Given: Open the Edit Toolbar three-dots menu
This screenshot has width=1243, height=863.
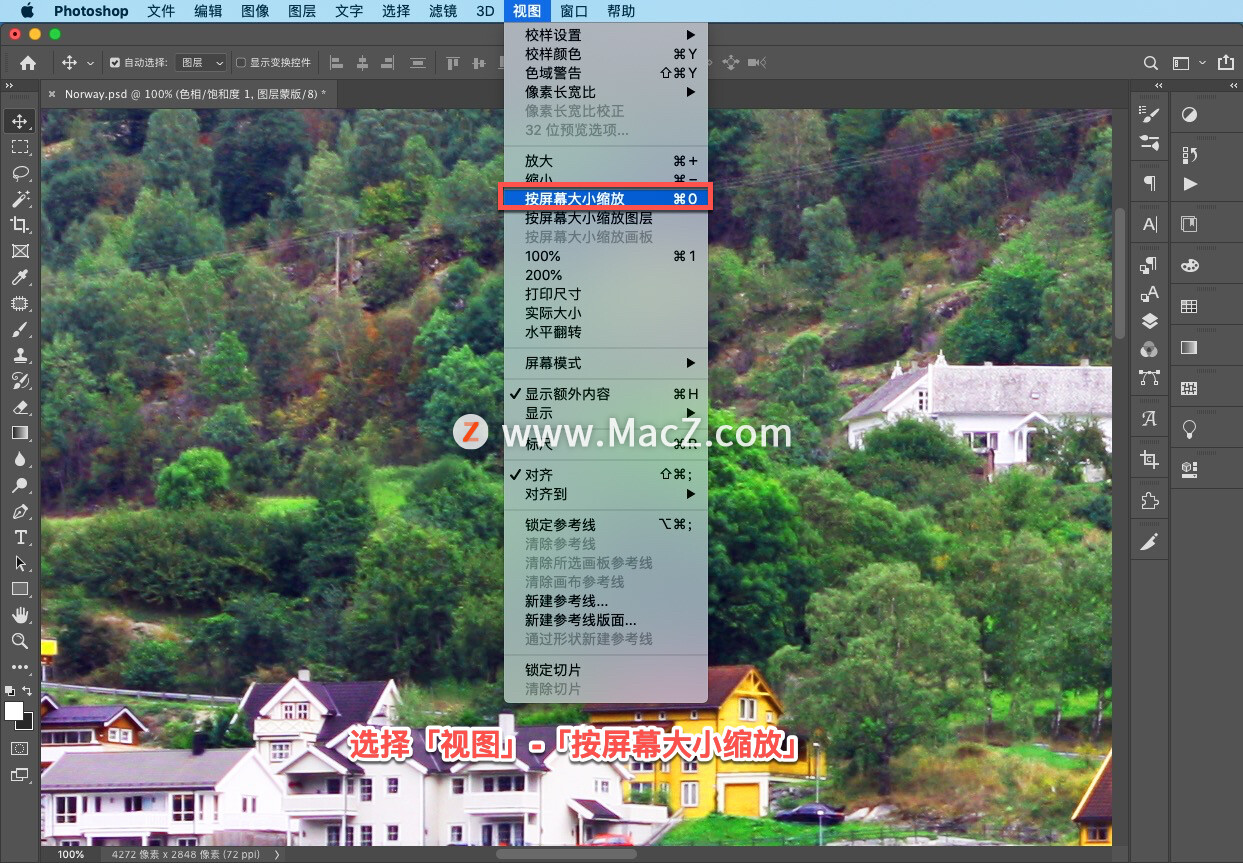Looking at the screenshot, I should [20, 667].
